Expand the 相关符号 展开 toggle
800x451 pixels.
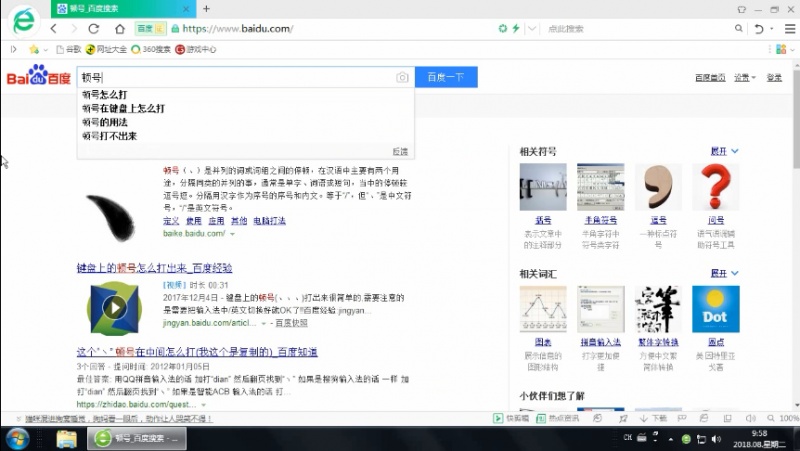(724, 151)
